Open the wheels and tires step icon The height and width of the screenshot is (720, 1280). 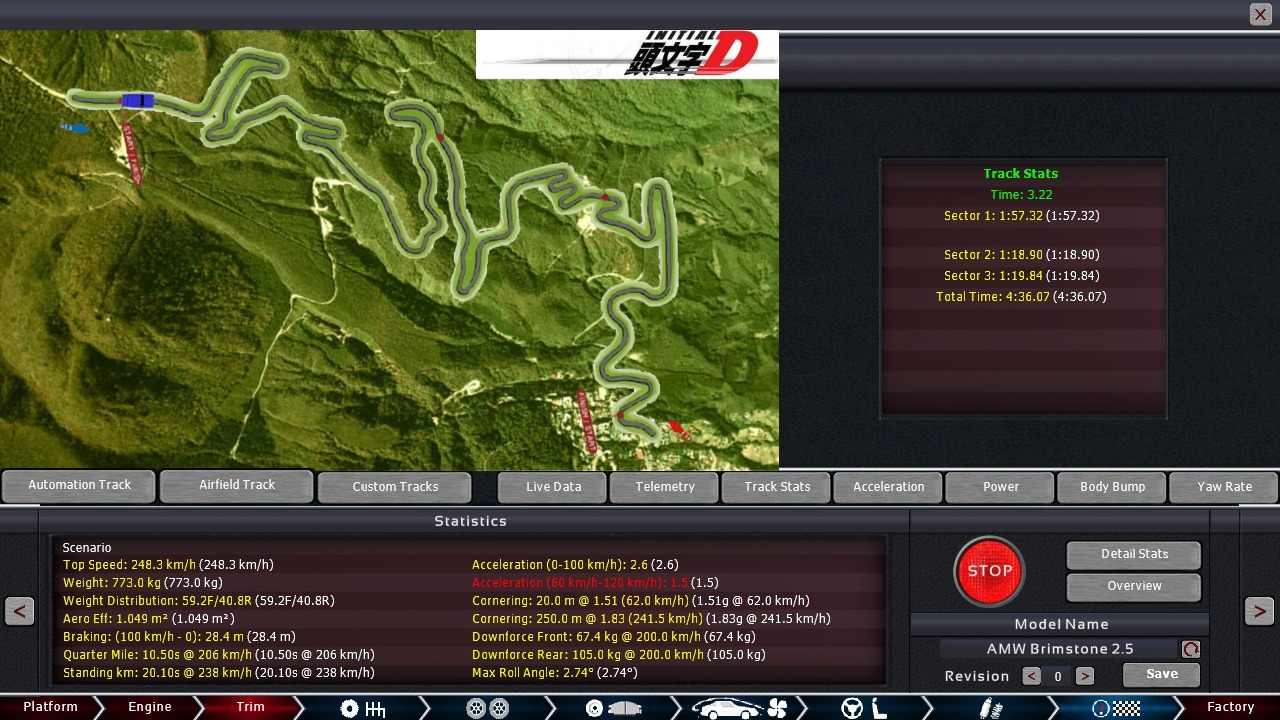point(487,708)
